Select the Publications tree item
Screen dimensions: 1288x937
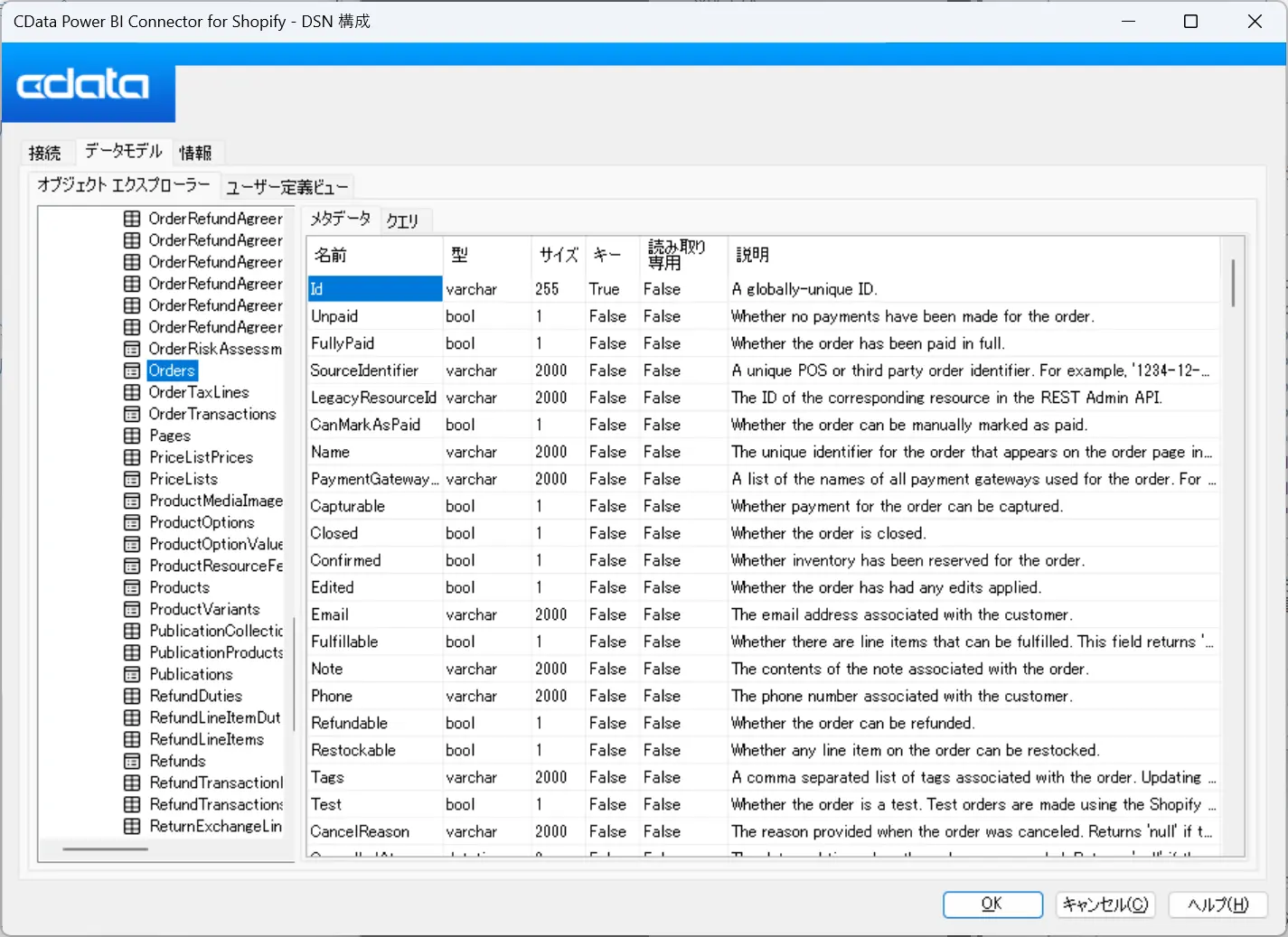click(x=191, y=674)
